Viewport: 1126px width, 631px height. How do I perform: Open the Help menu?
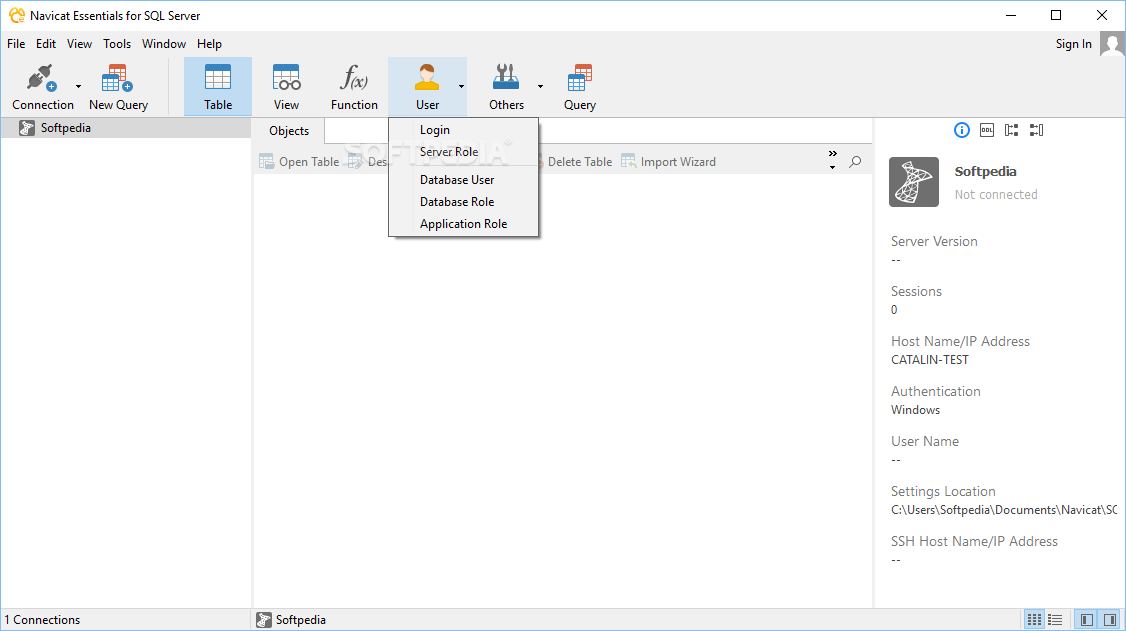coord(209,44)
